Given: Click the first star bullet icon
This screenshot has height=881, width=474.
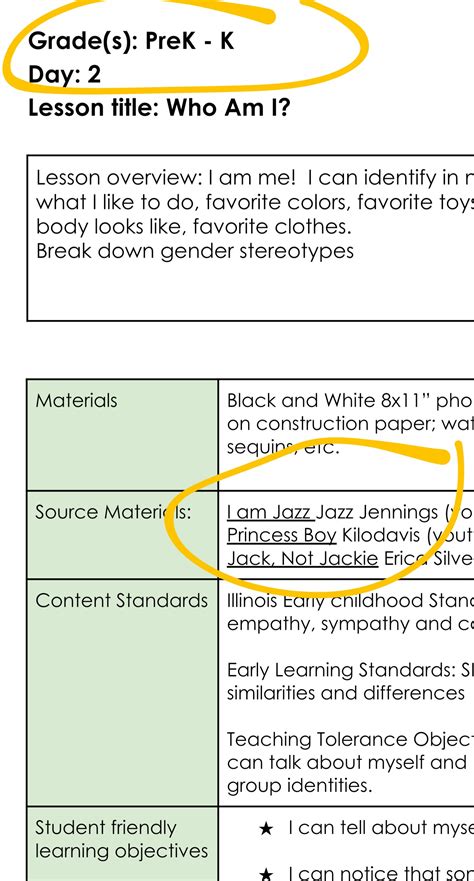Looking at the screenshot, I should click(266, 828).
